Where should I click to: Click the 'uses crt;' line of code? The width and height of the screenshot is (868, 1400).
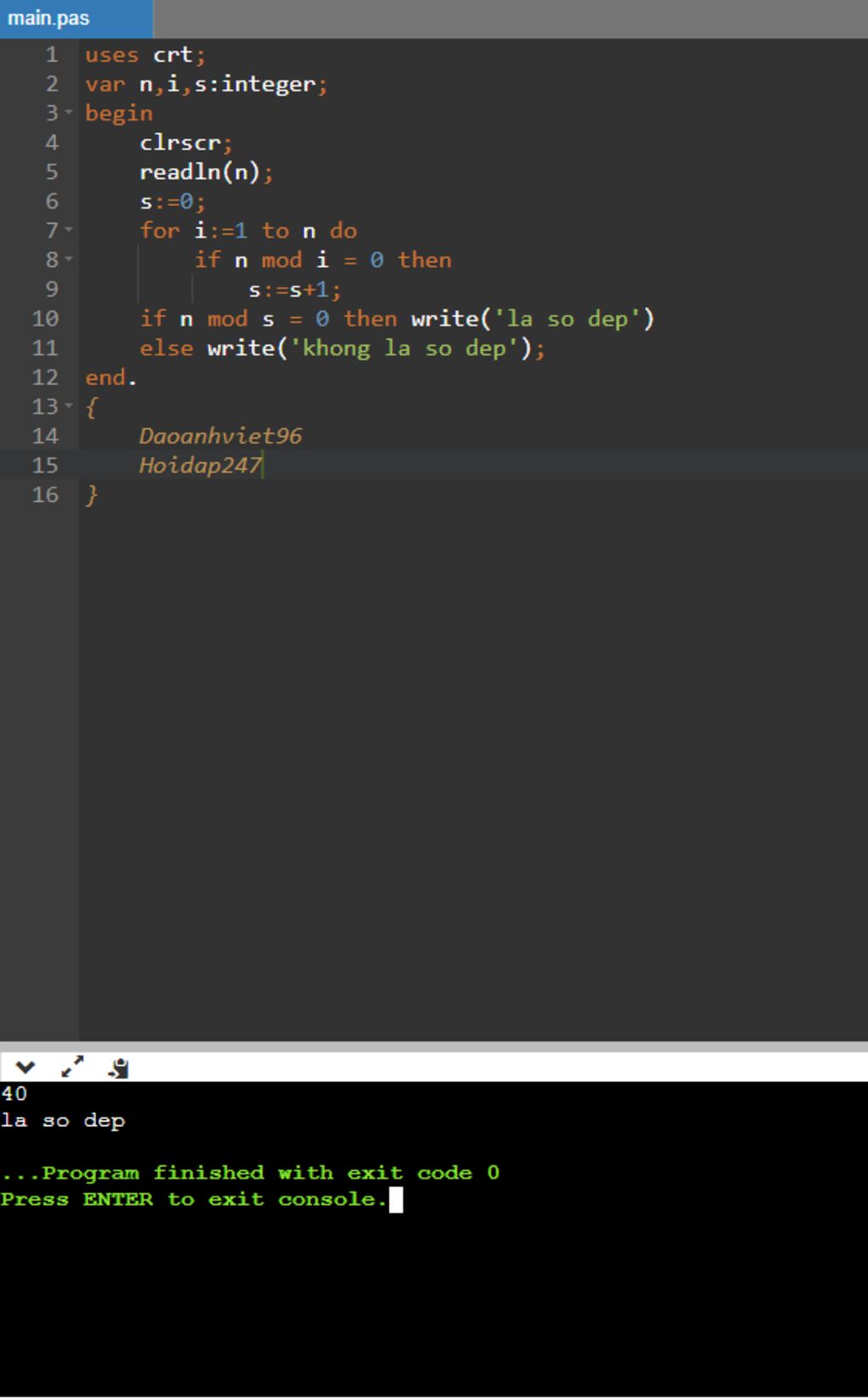tap(145, 55)
